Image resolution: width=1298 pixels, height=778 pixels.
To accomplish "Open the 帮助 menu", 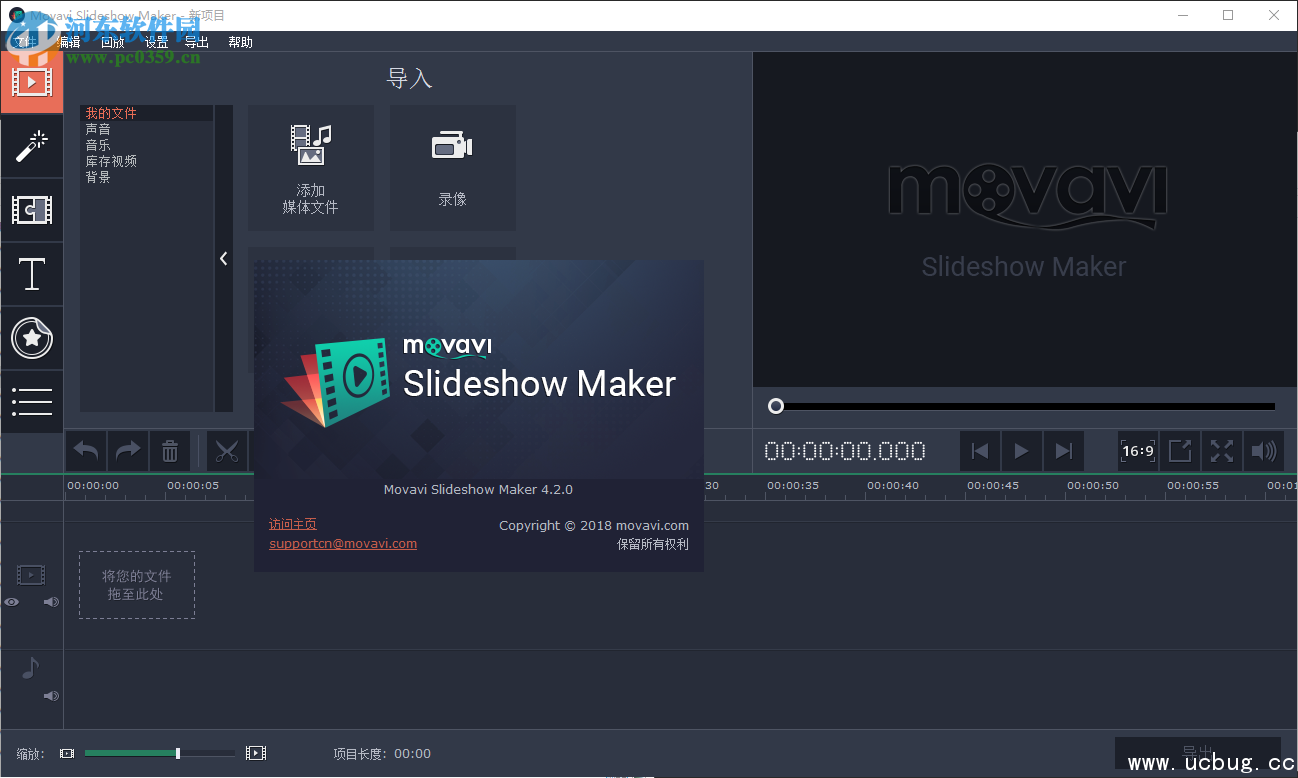I will [x=240, y=42].
